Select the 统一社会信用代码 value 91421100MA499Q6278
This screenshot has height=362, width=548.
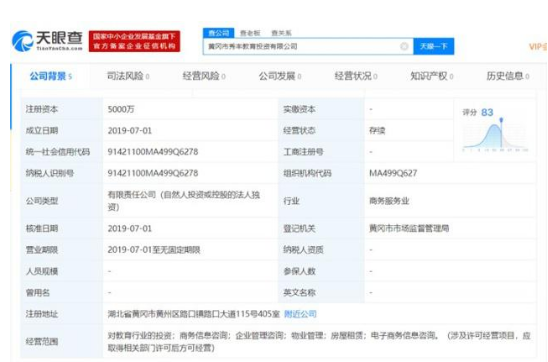153,152
